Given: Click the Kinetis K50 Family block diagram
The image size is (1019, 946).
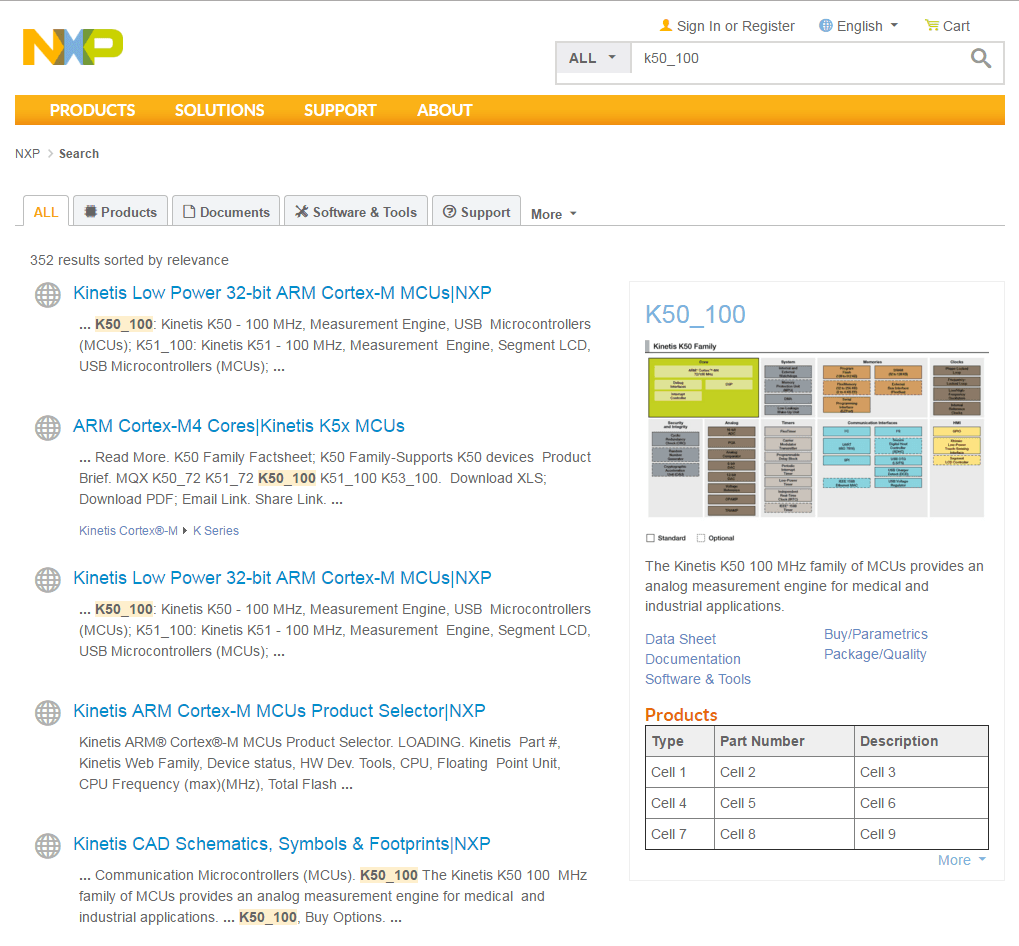Looking at the screenshot, I should pyautogui.click(x=816, y=437).
